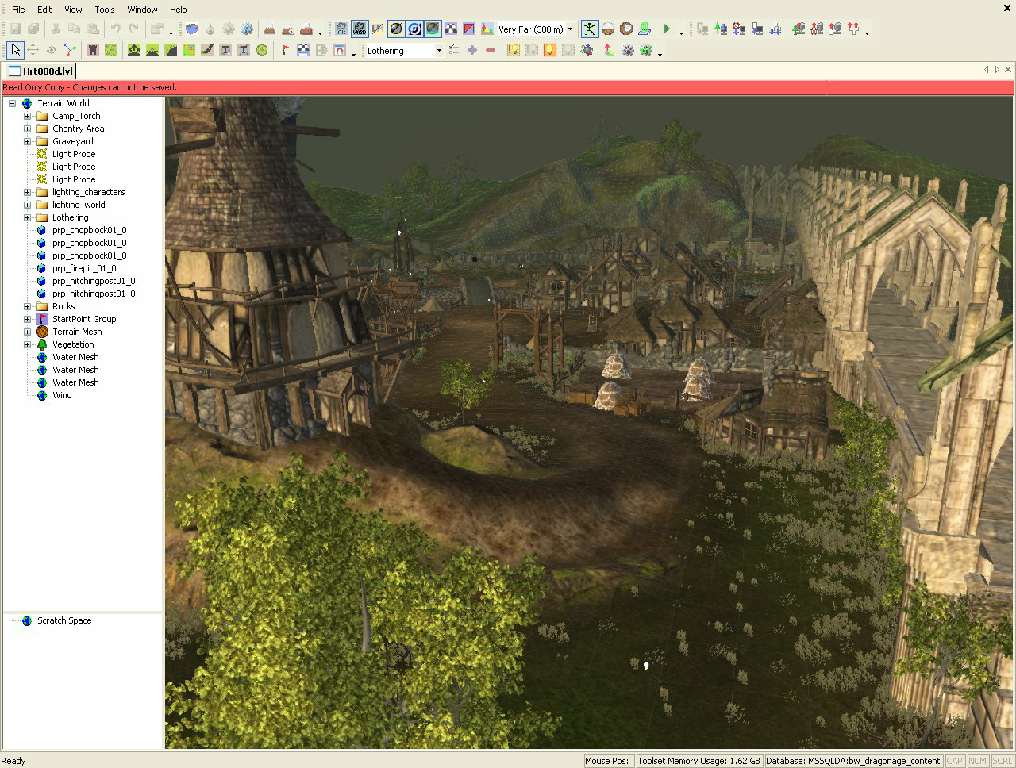Click the red flag waypoint icon

285,50
